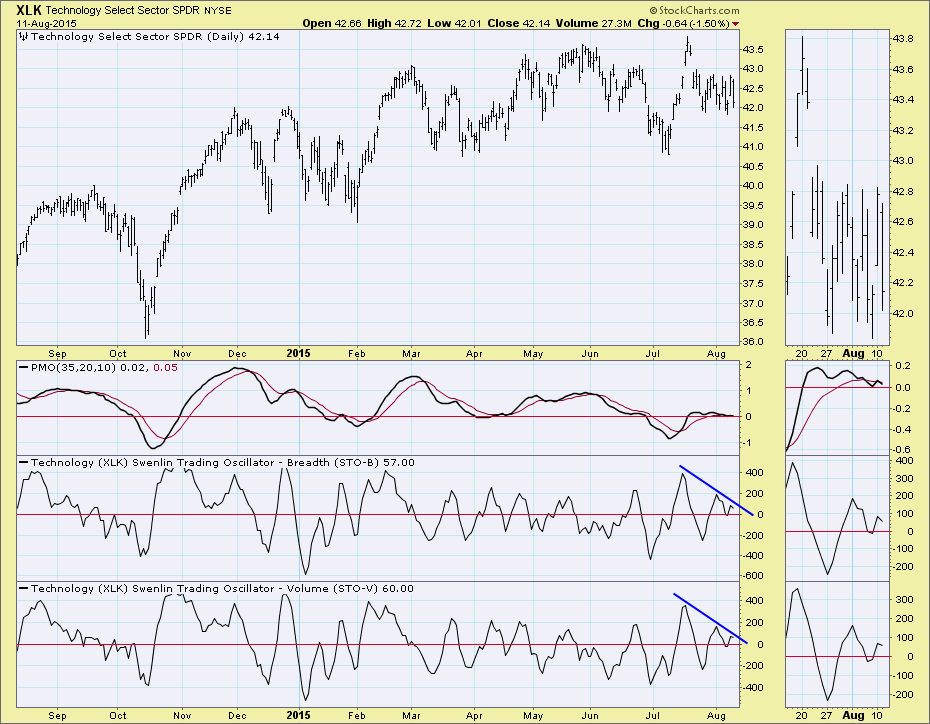Screen dimensions: 930x724
Task: Click the PMO(35,20,10) legend label
Action: 74,368
